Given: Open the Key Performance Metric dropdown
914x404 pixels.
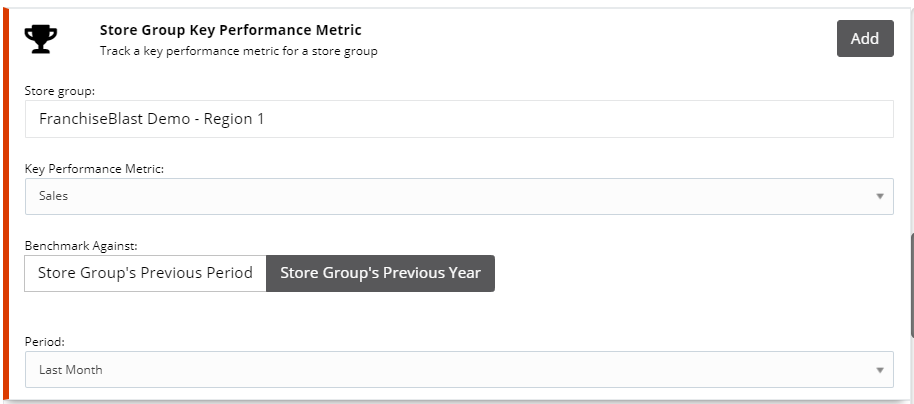Looking at the screenshot, I should pyautogui.click(x=459, y=196).
